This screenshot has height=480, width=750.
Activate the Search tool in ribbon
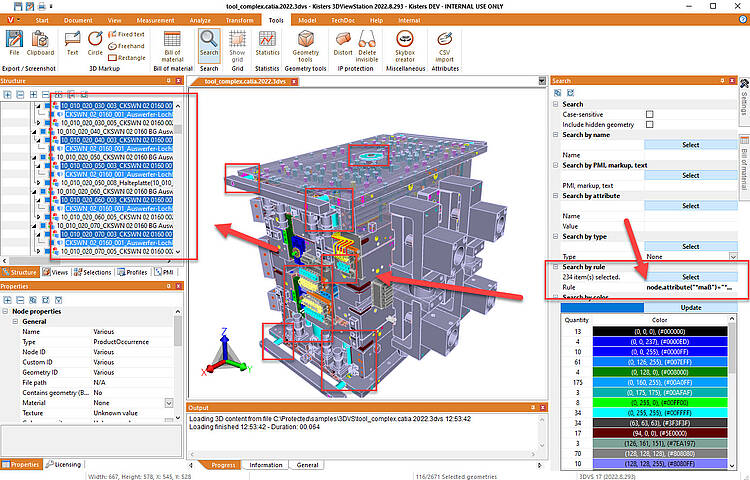(209, 44)
